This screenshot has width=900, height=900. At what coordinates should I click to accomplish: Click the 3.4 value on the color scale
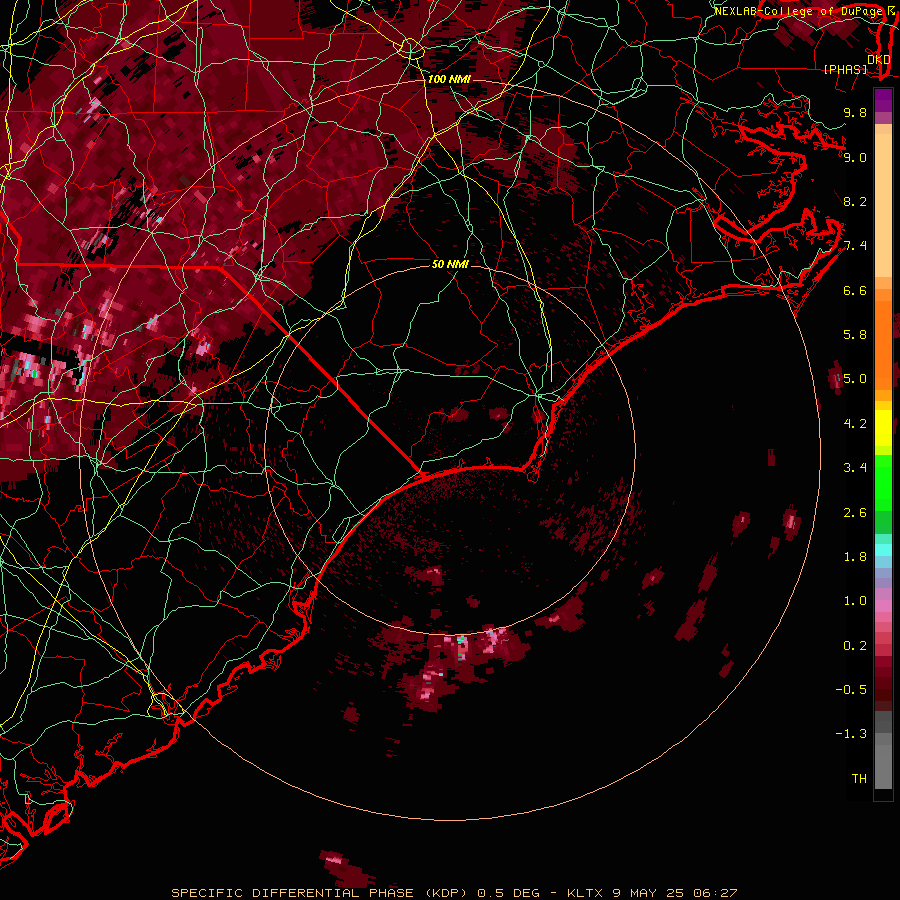tap(855, 468)
